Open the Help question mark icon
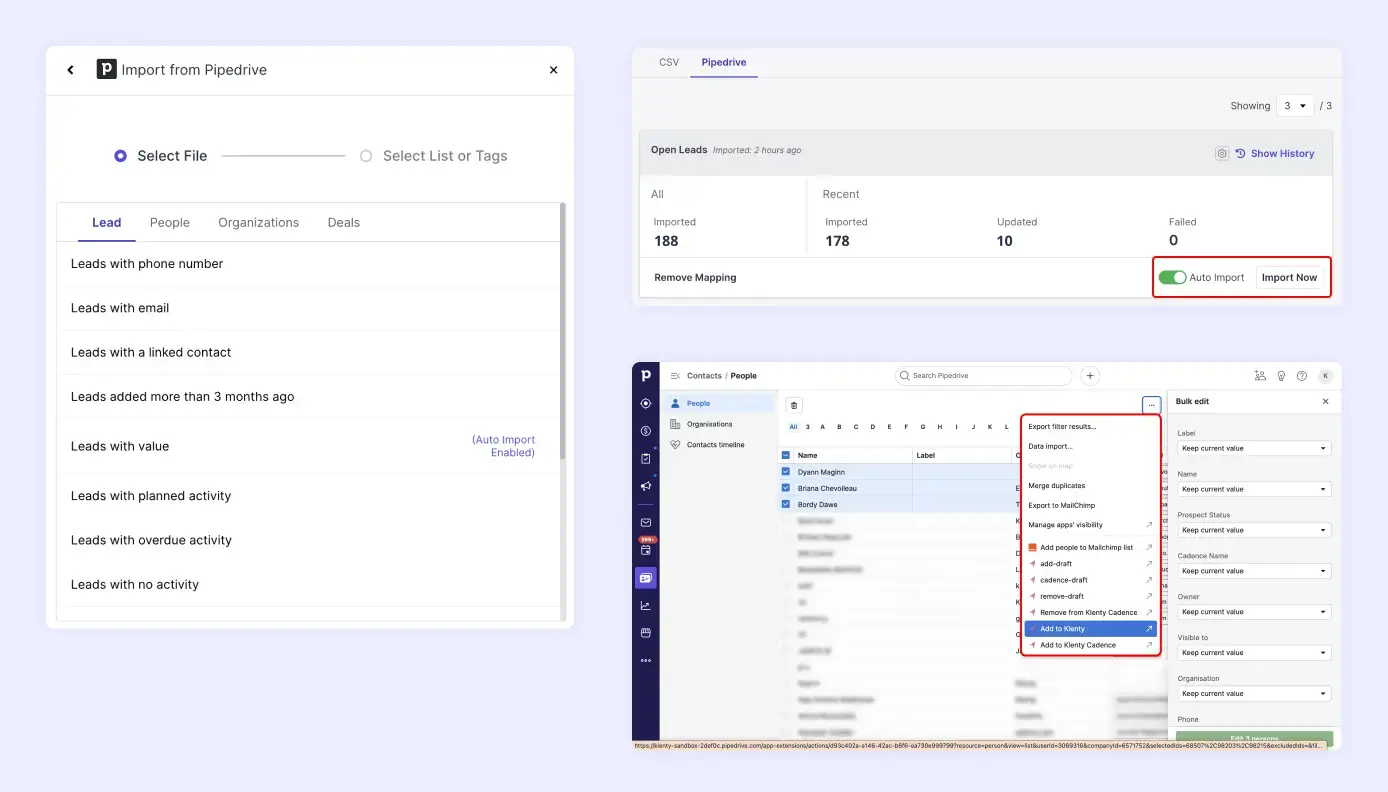Viewport: 1388px width, 792px height. point(1302,376)
